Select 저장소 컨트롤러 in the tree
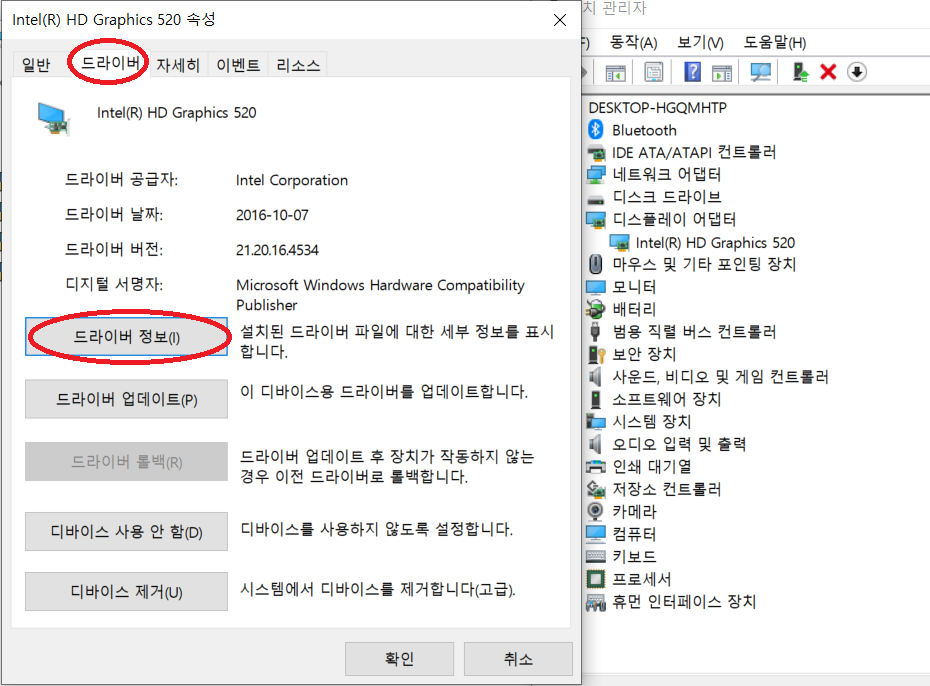This screenshot has height=686, width=930. (667, 489)
